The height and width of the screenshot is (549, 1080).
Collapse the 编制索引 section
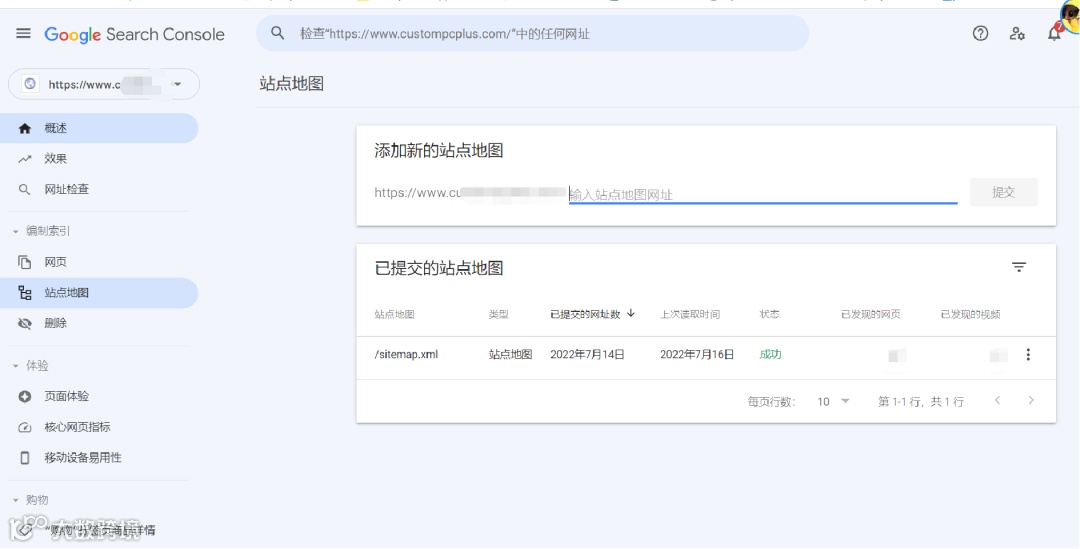(x=16, y=231)
